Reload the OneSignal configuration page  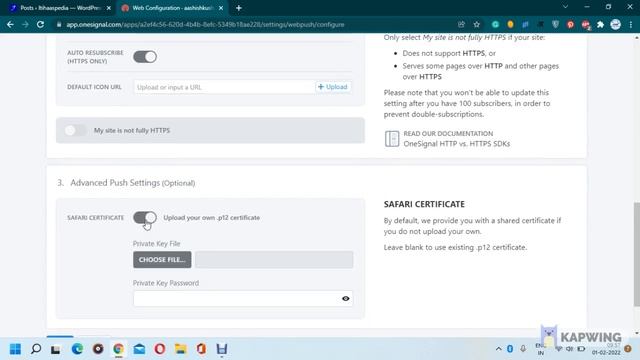coord(40,24)
